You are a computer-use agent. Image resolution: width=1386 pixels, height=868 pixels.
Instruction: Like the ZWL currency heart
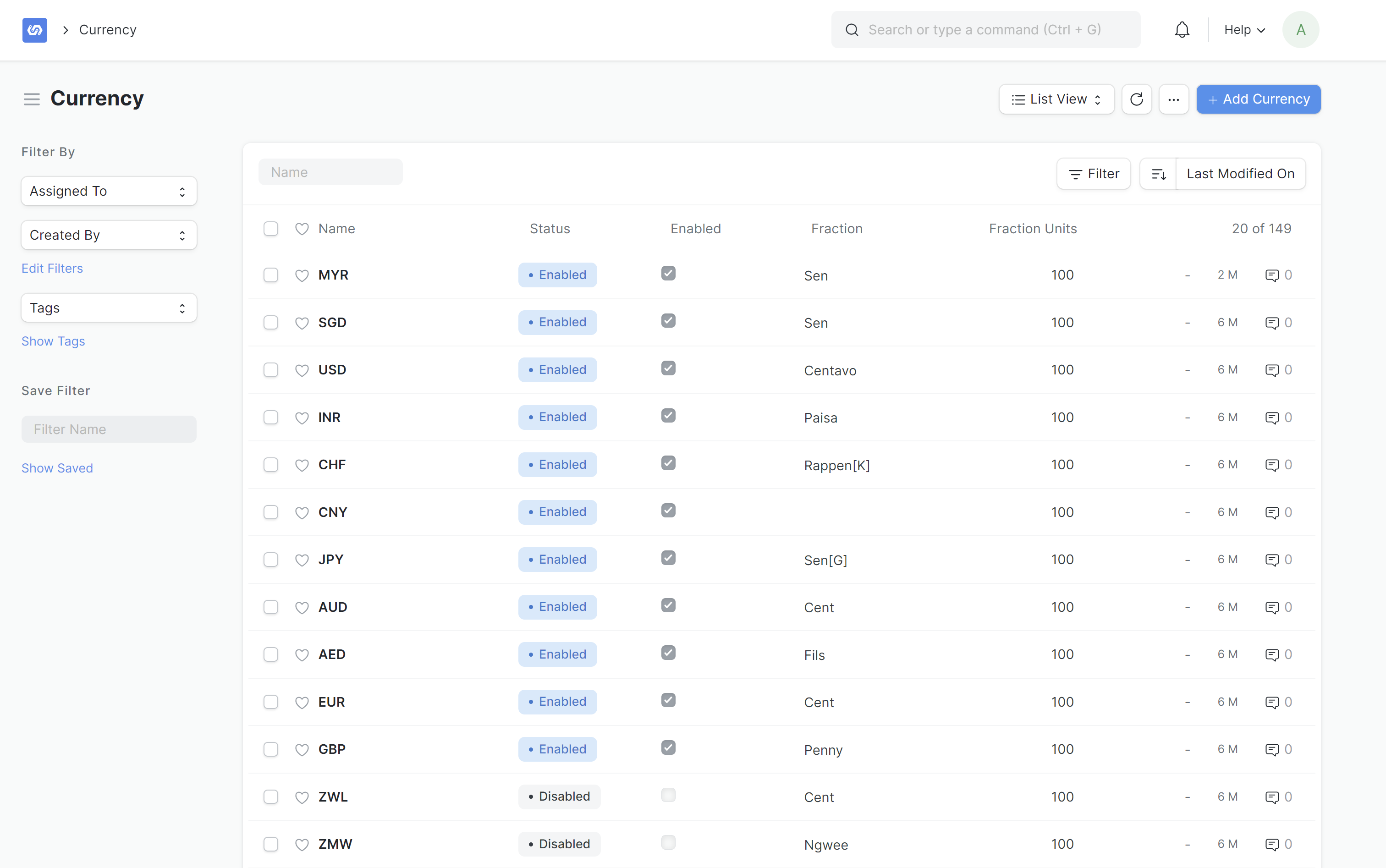(x=302, y=797)
